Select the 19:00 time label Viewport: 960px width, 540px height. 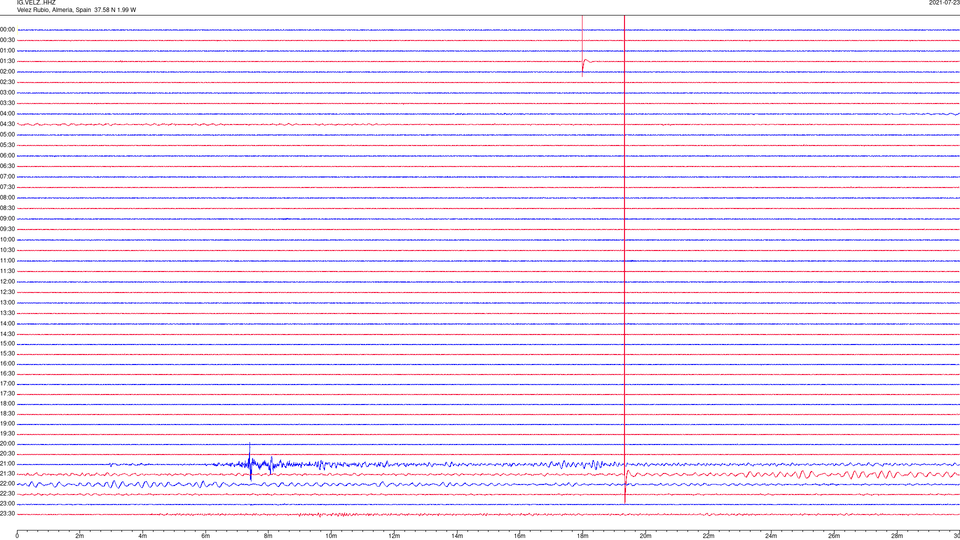click(7, 424)
